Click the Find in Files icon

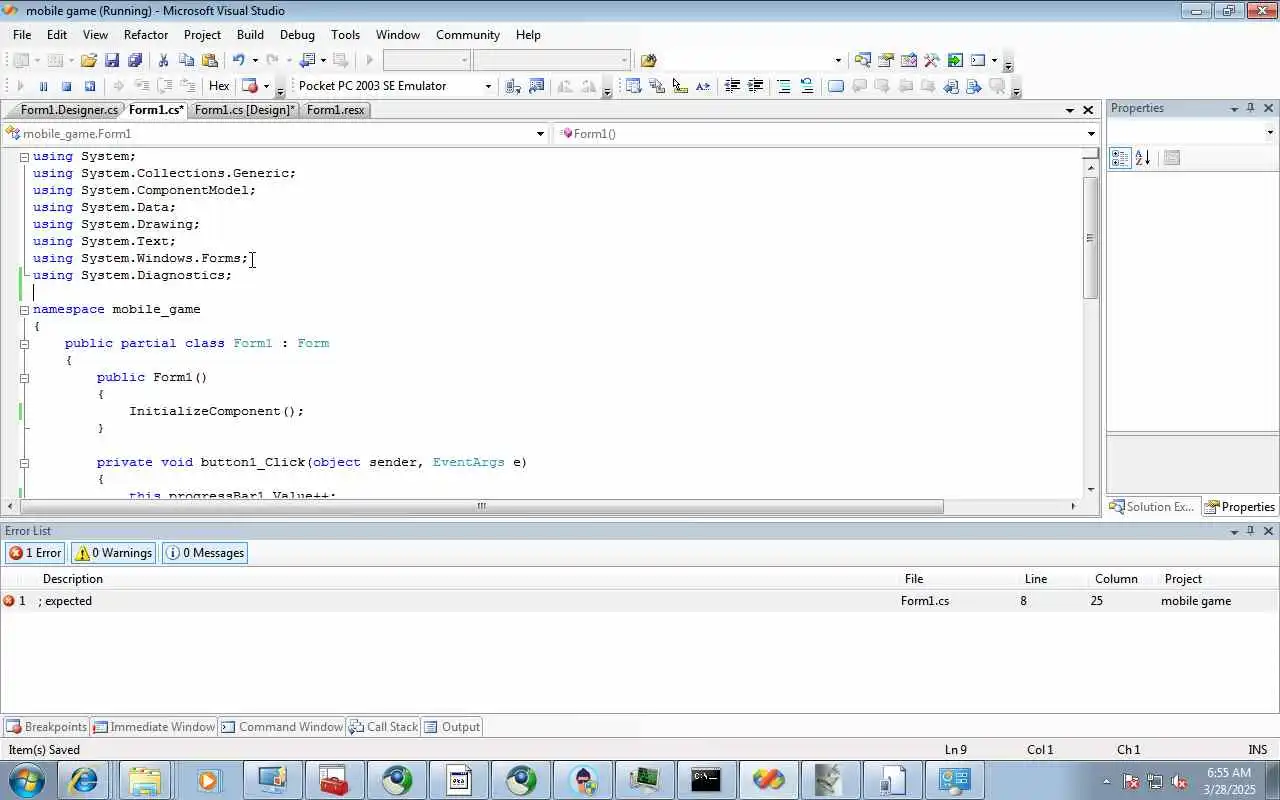[648, 60]
